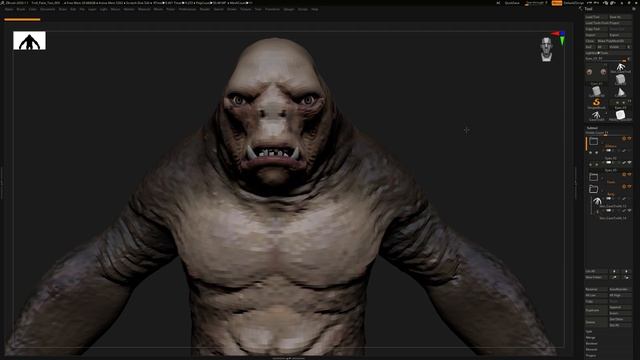
Task: Move subtool up with the List All arrow
Action: tap(614, 271)
